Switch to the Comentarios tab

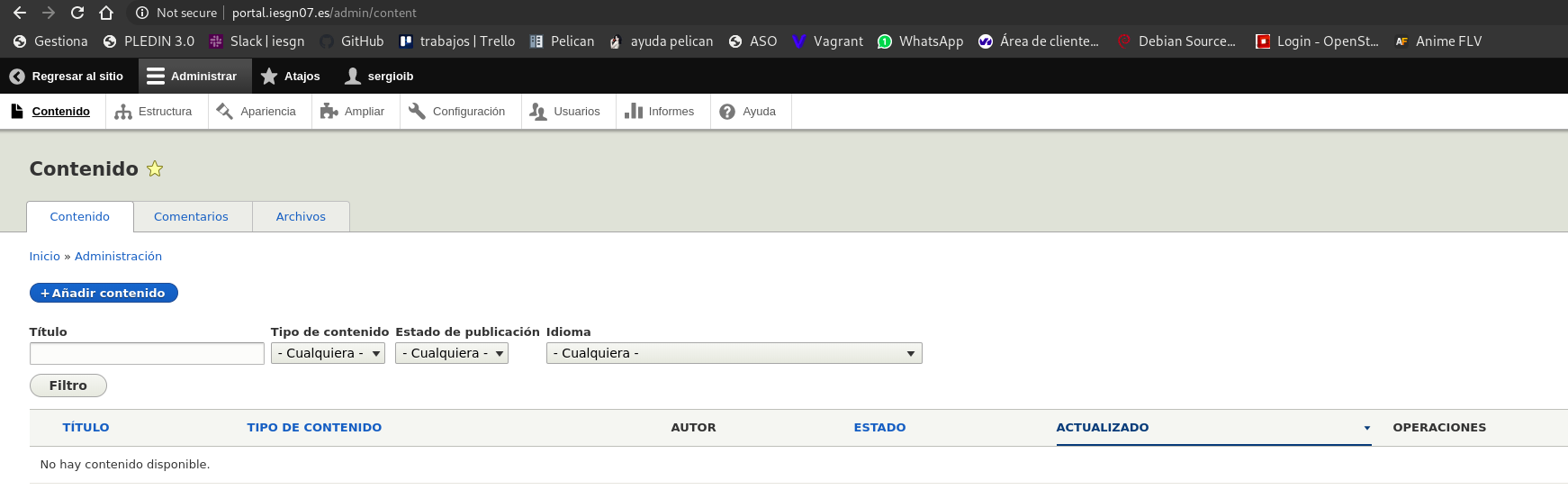[x=191, y=217]
